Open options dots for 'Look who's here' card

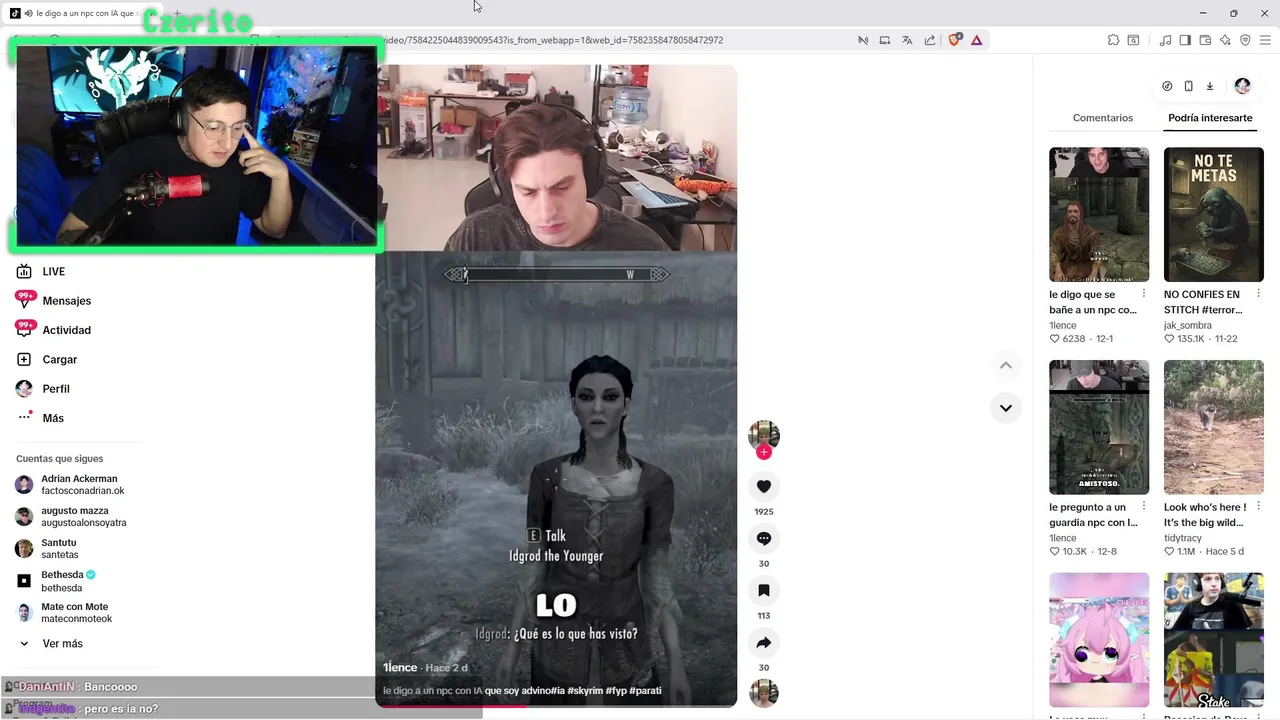pyautogui.click(x=1258, y=507)
